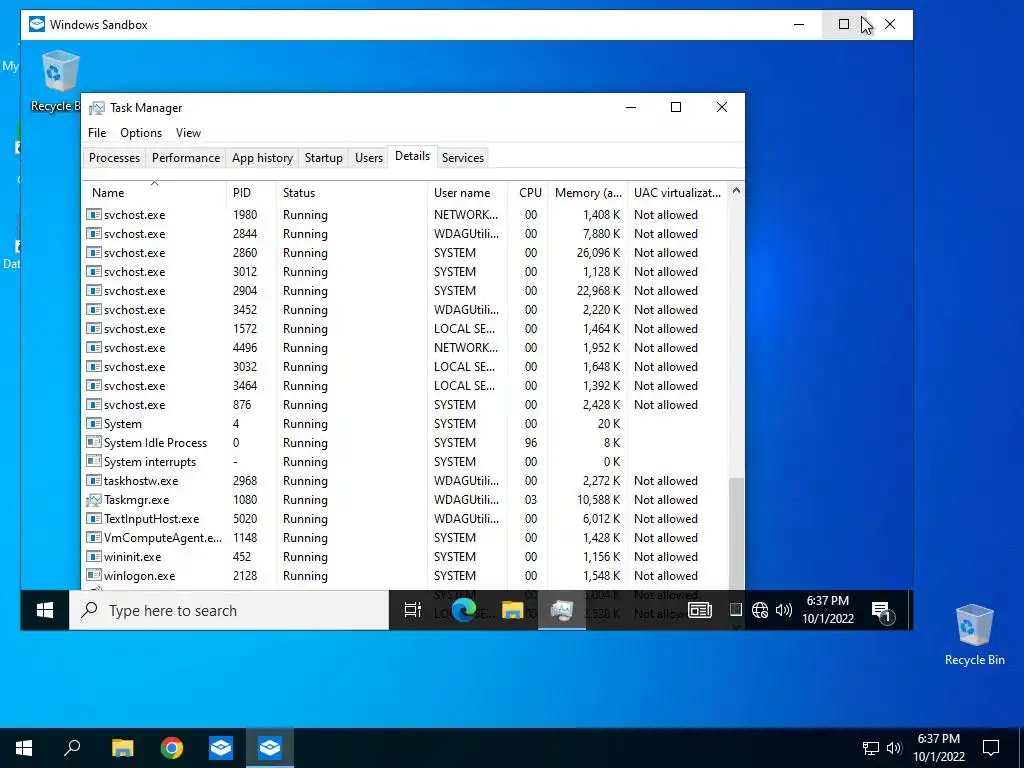The image size is (1024, 768).
Task: Select the Taskmgr.exe process icon
Action: pyautogui.click(x=94, y=500)
